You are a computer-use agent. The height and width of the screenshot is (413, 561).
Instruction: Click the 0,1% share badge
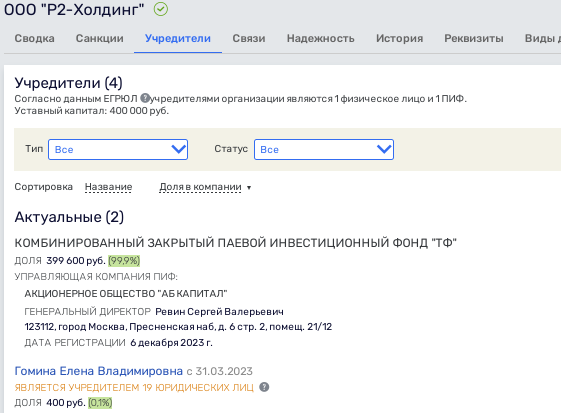pyautogui.click(x=100, y=403)
